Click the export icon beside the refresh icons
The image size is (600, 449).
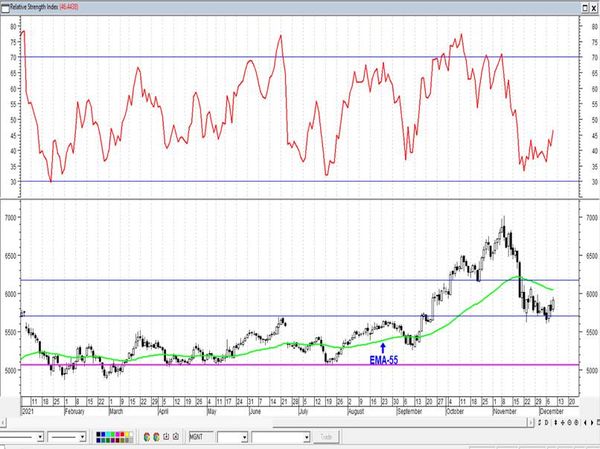pos(166,437)
